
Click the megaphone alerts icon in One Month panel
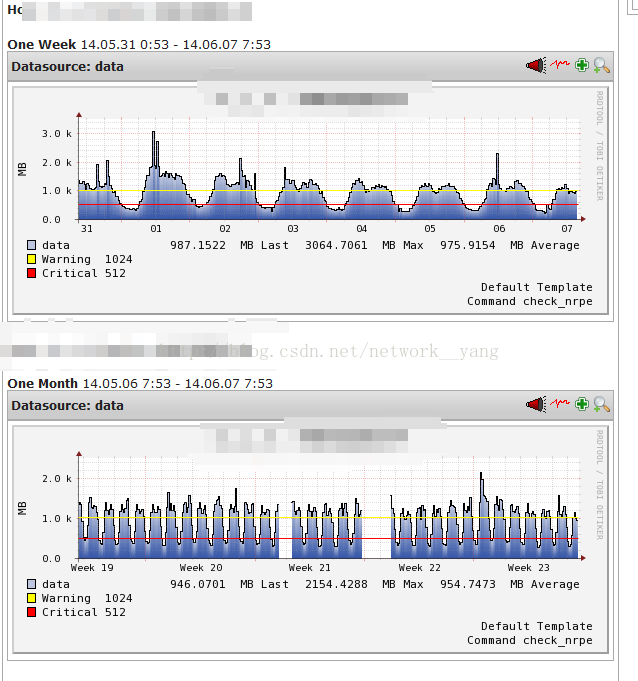[536, 404]
